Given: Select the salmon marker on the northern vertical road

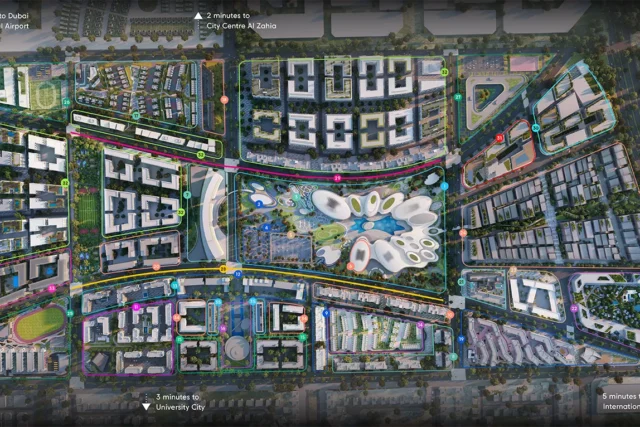Looking at the screenshot, I should [x=224, y=100].
